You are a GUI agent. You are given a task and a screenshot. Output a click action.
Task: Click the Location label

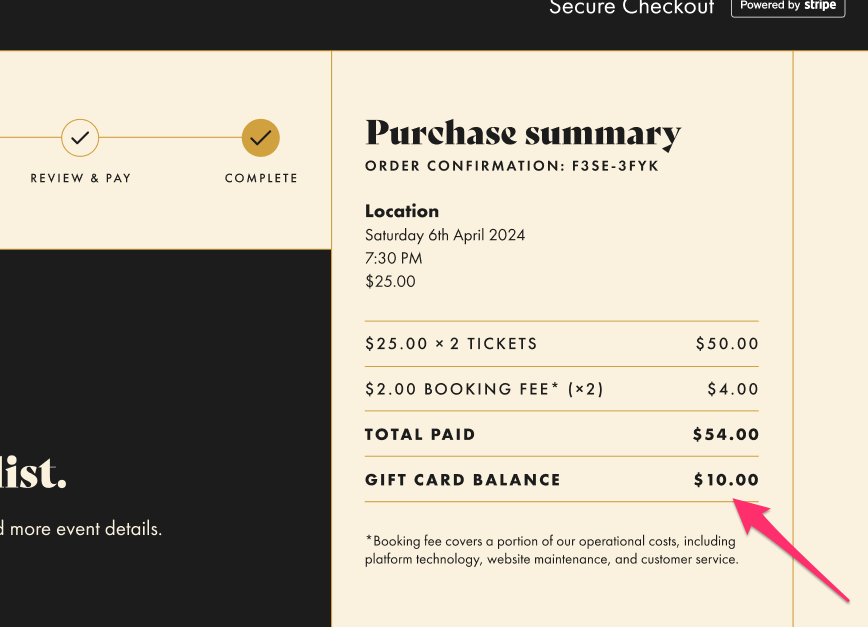[402, 211]
